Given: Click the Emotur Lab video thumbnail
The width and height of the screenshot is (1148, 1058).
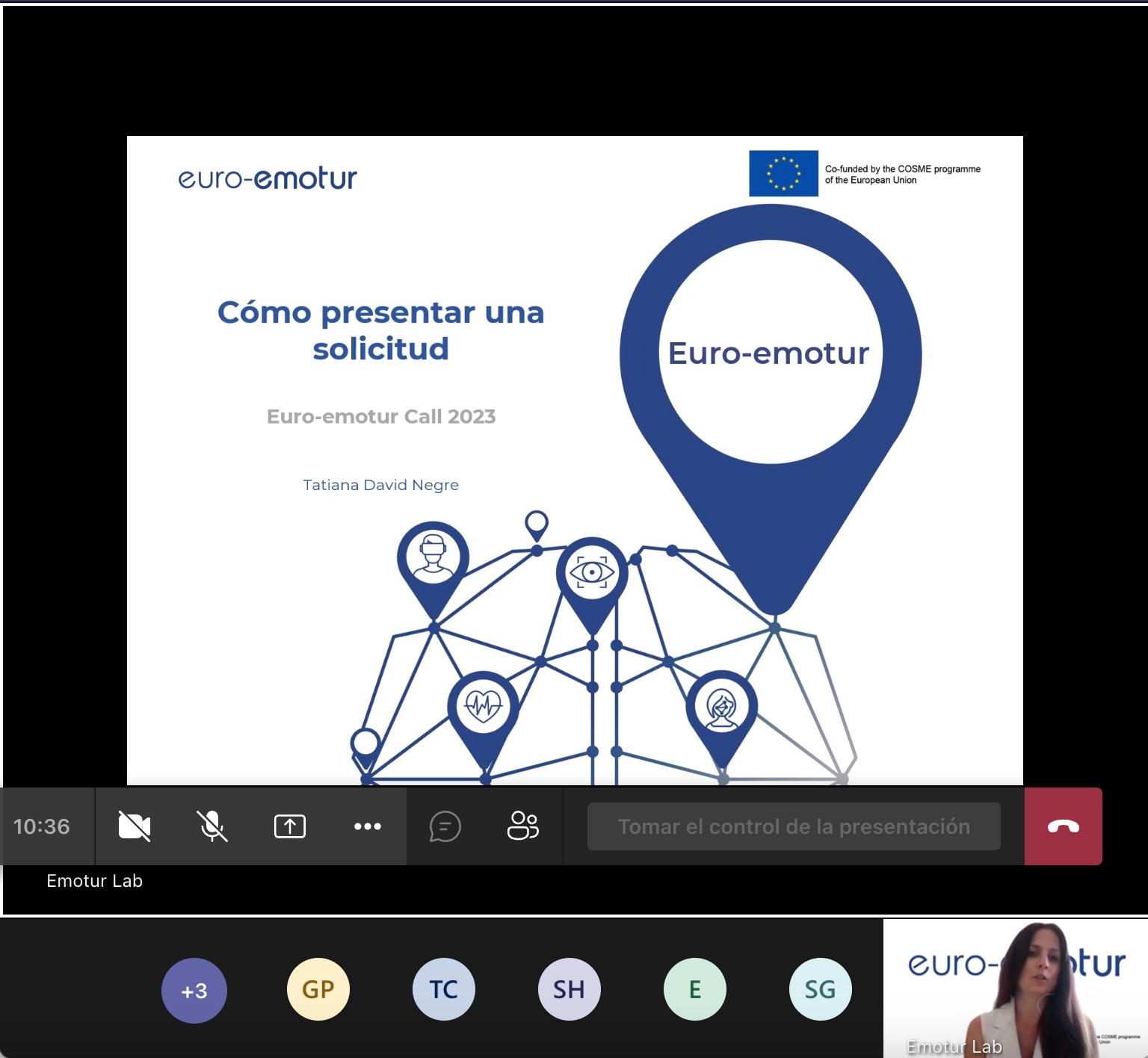Looking at the screenshot, I should pos(1015,988).
